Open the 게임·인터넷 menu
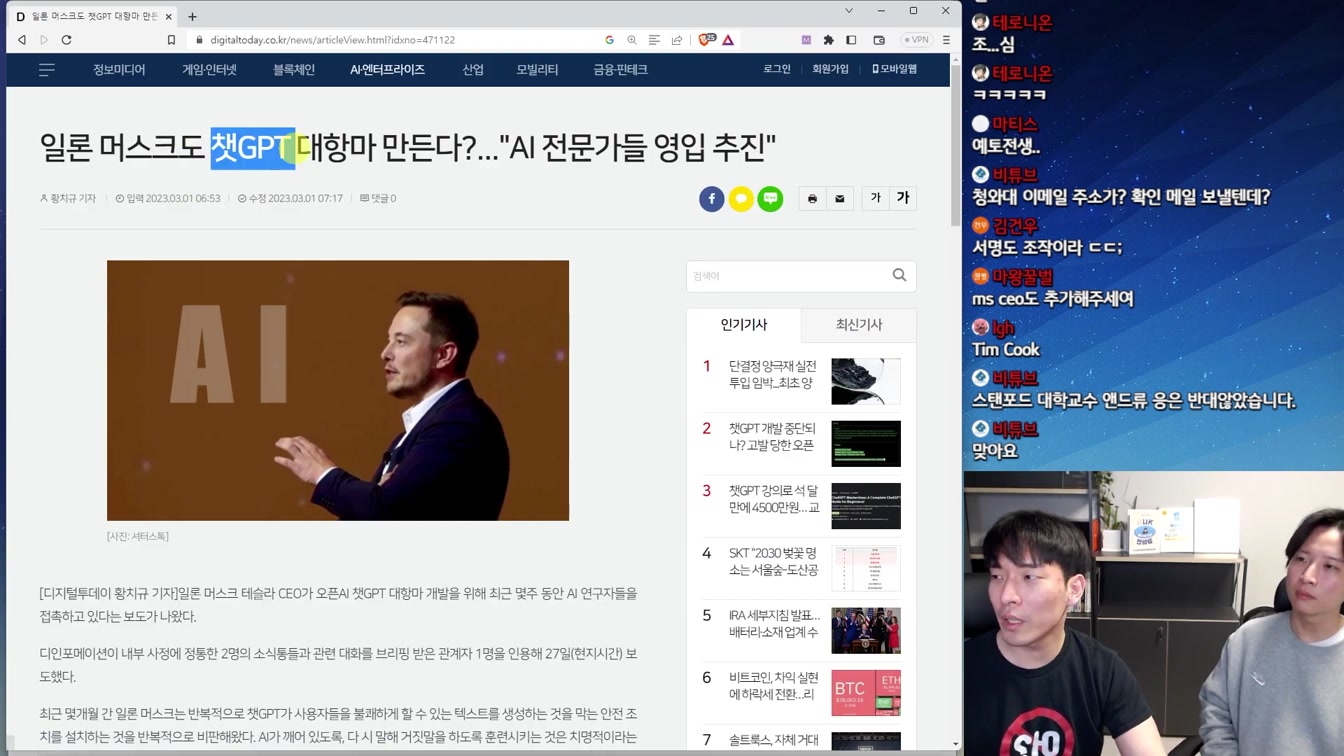Viewport: 1344px width, 756px height. (209, 70)
